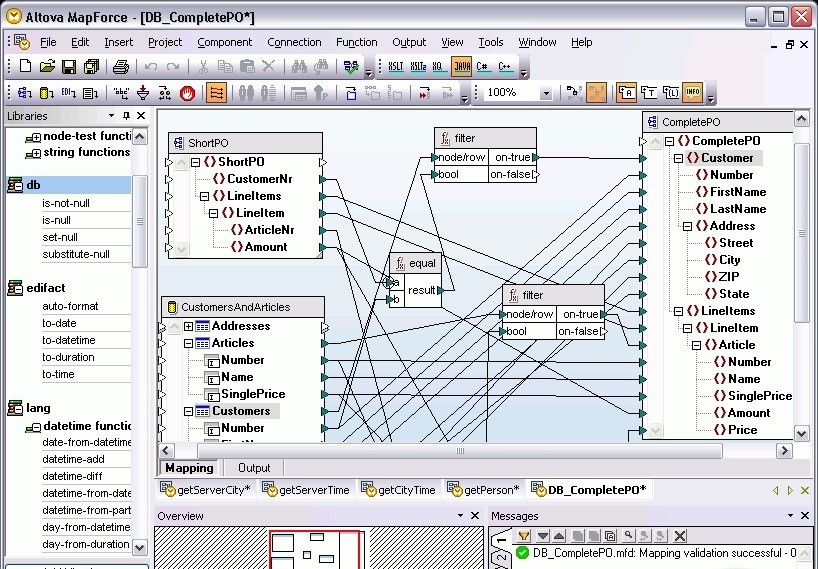Insert EDI component icon

69,93
